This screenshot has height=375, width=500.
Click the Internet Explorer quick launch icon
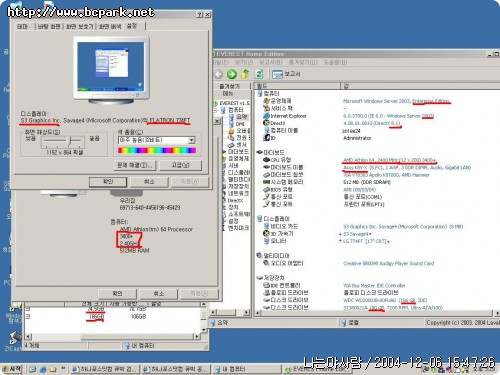[x=43, y=369]
